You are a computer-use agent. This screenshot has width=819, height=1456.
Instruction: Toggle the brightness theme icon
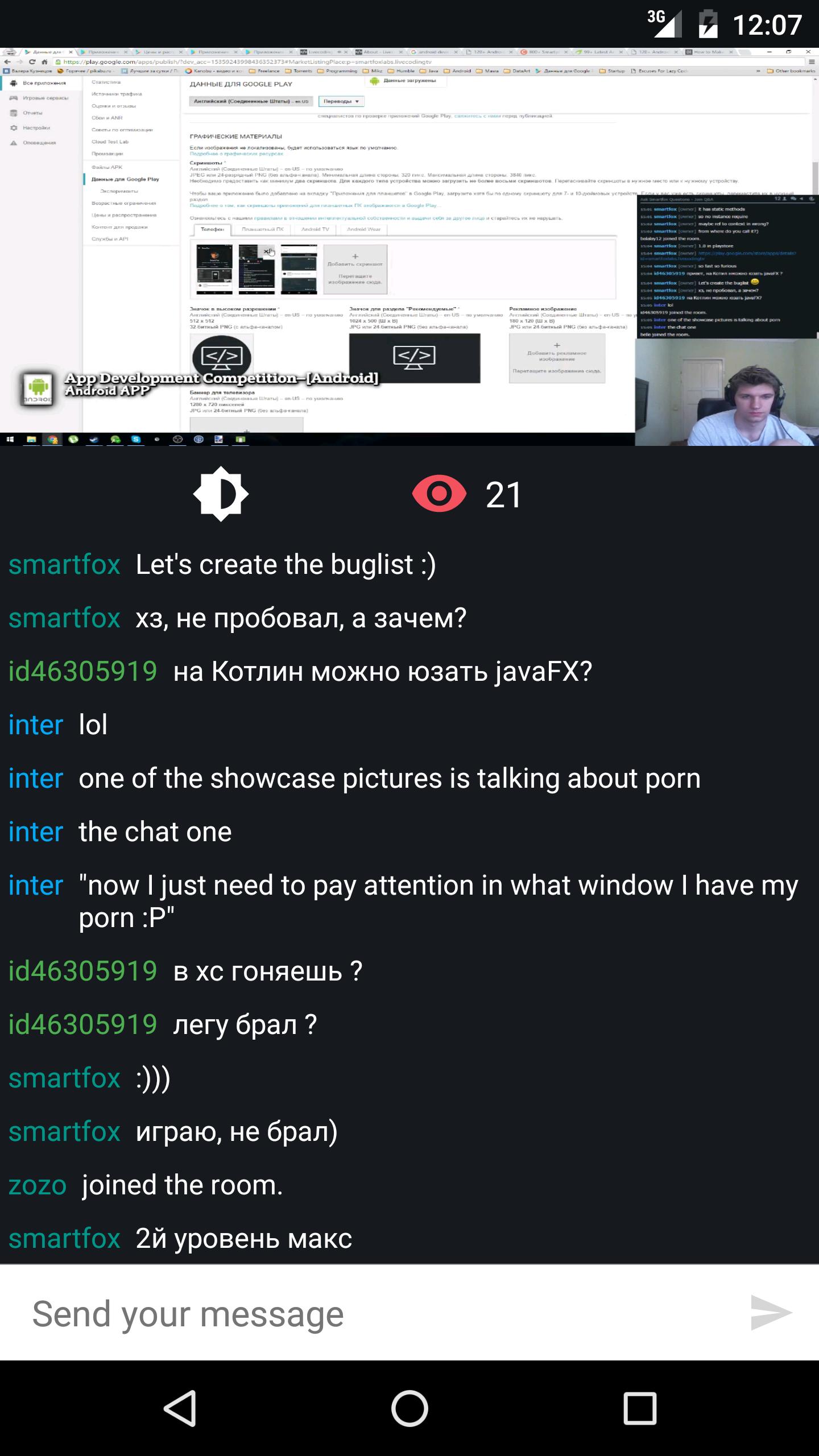221,494
